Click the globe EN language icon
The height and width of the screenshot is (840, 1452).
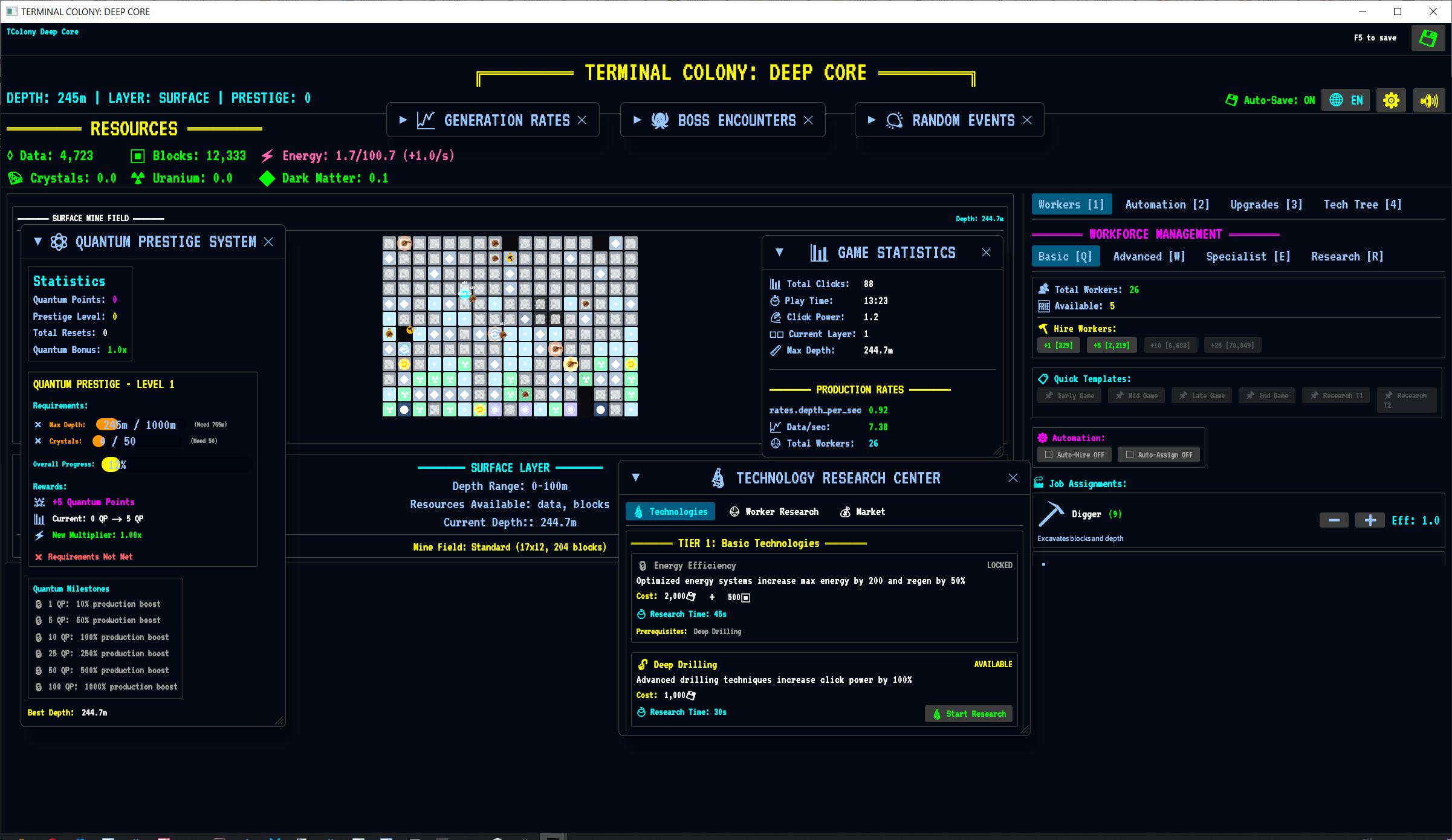pyautogui.click(x=1345, y=100)
